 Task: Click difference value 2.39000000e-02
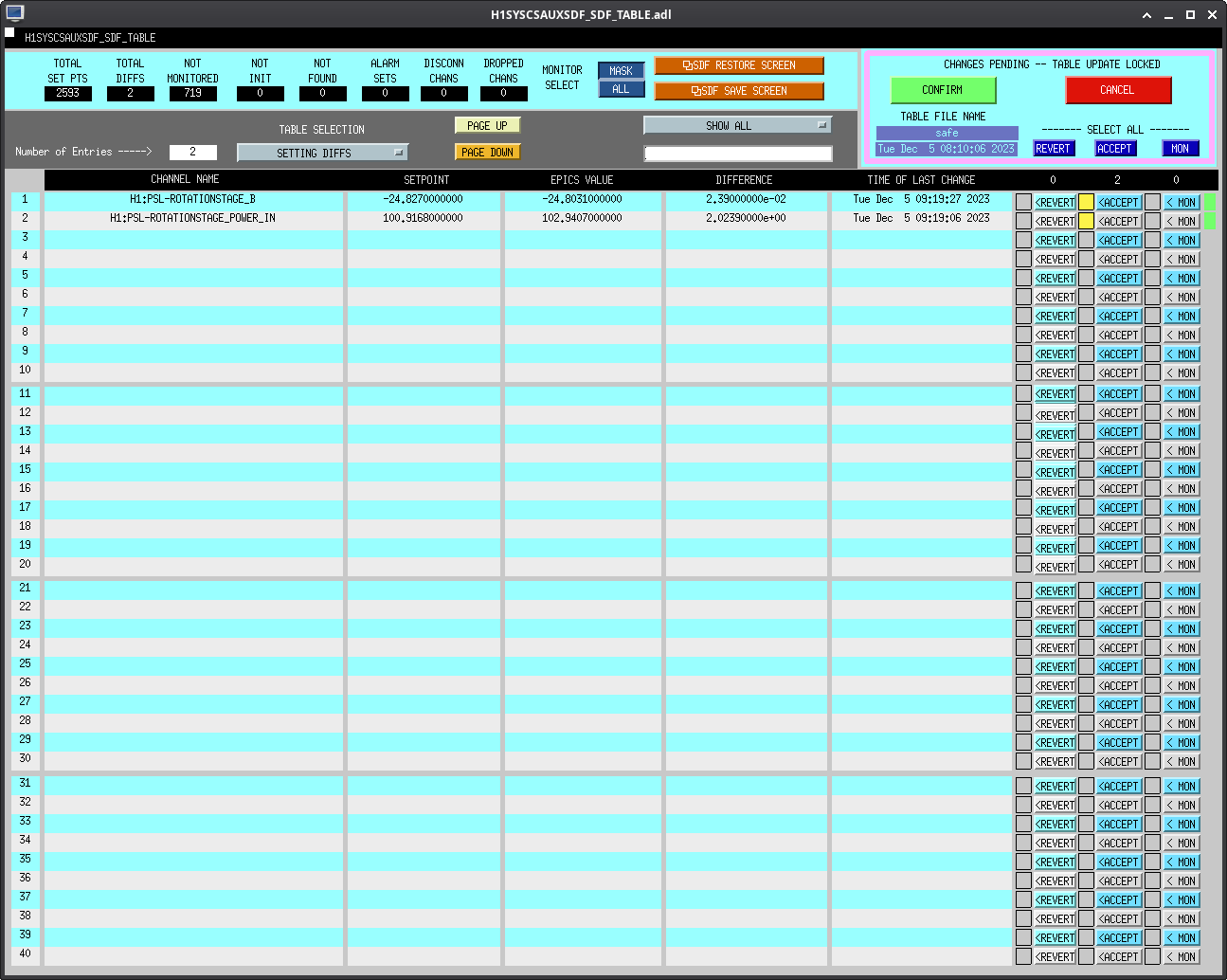746,199
